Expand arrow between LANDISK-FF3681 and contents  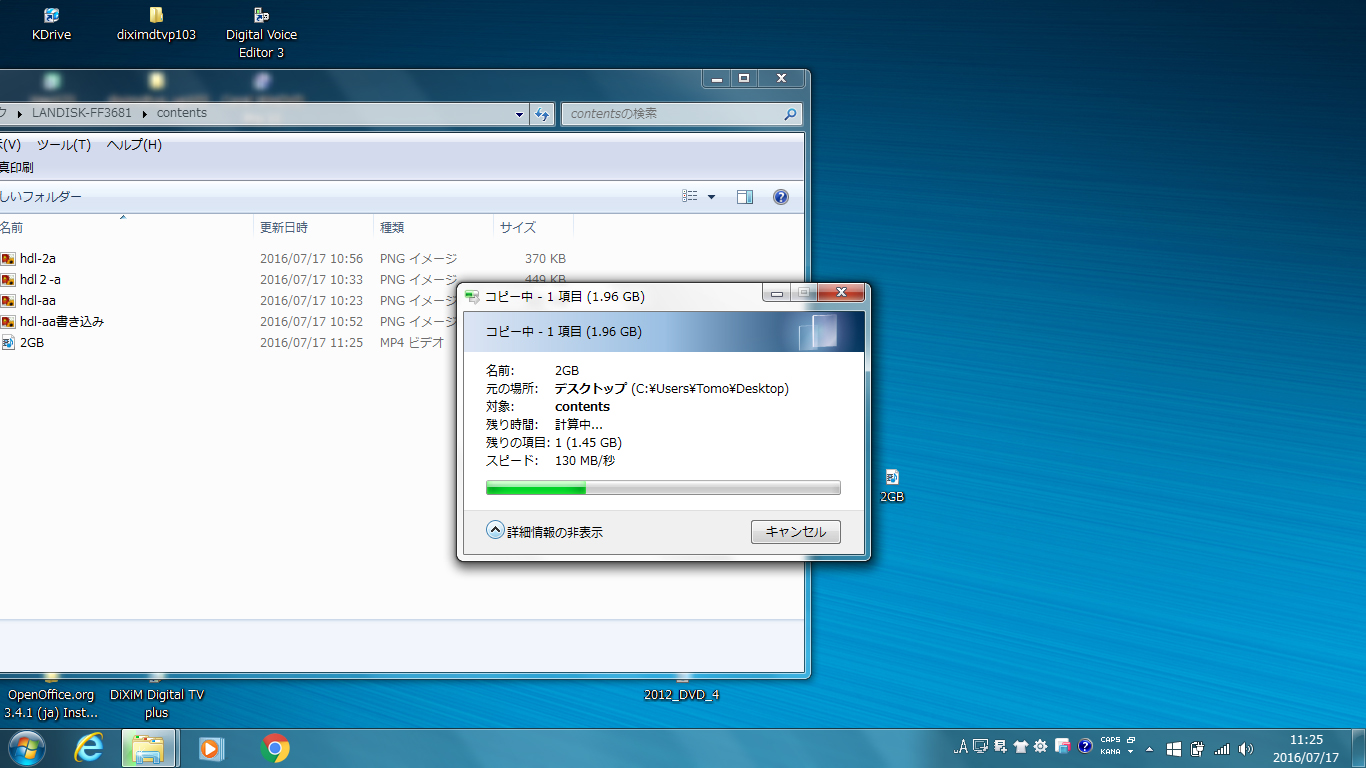point(144,114)
